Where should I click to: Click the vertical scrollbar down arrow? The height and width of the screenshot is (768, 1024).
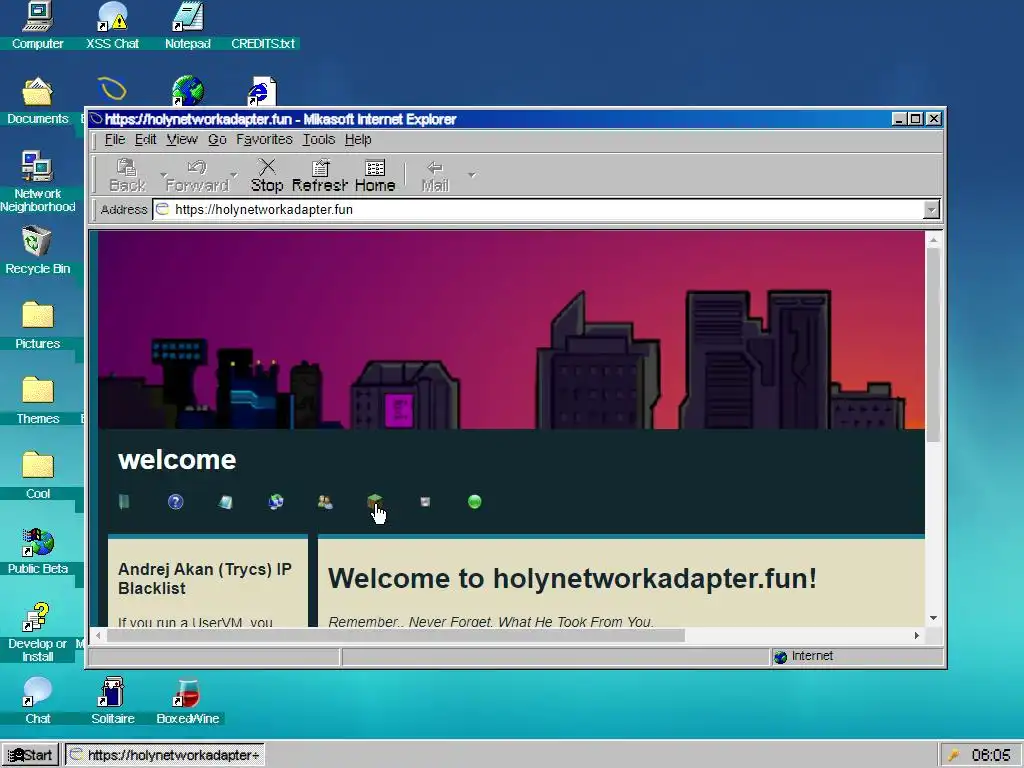(x=933, y=618)
